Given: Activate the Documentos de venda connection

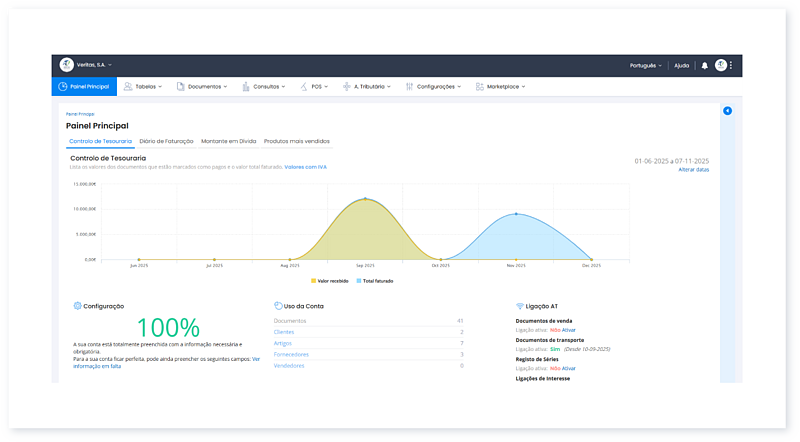Looking at the screenshot, I should point(568,329).
